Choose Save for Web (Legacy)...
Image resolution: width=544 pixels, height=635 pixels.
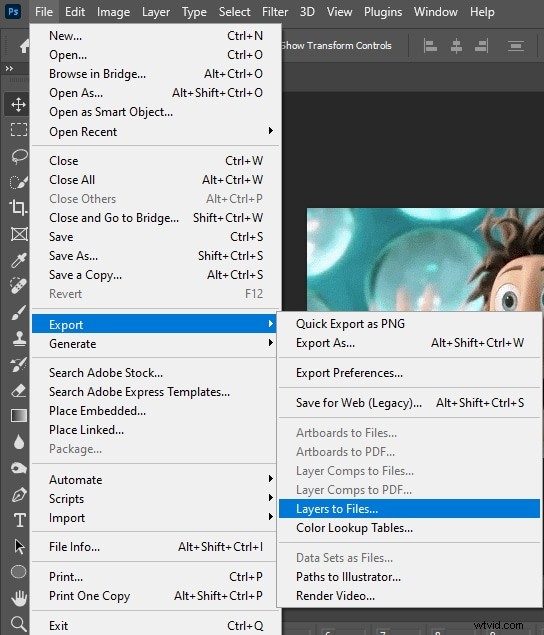[x=409, y=403]
